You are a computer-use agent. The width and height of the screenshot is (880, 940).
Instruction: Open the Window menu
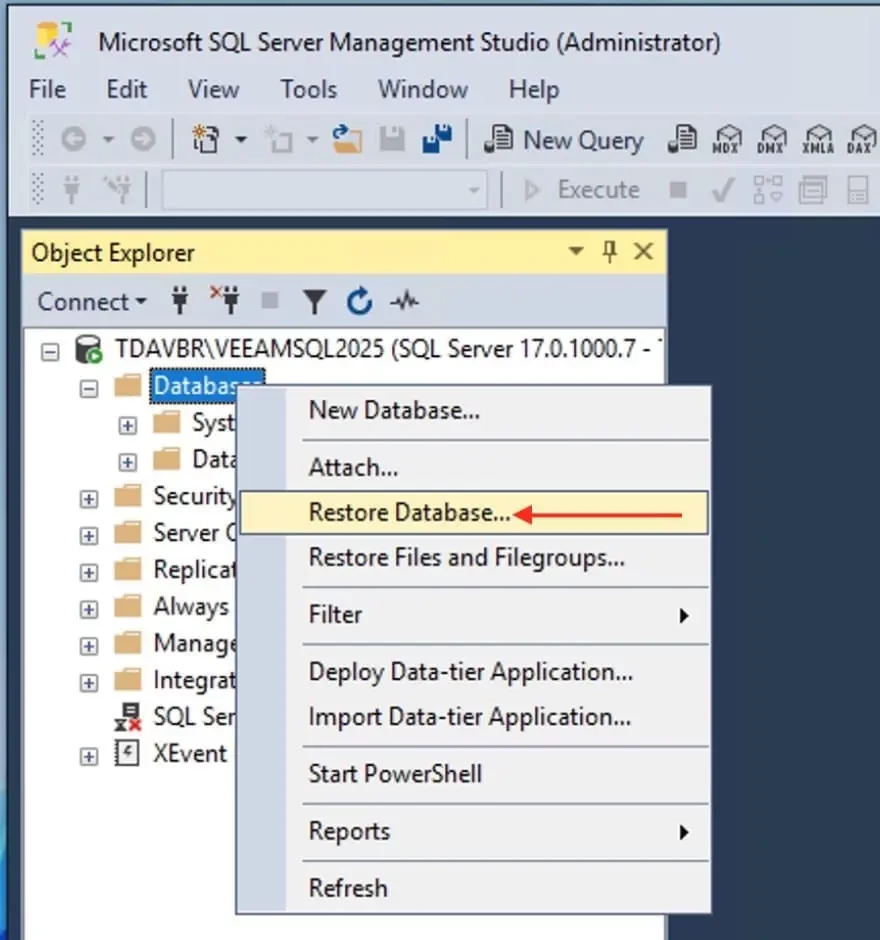click(x=423, y=89)
